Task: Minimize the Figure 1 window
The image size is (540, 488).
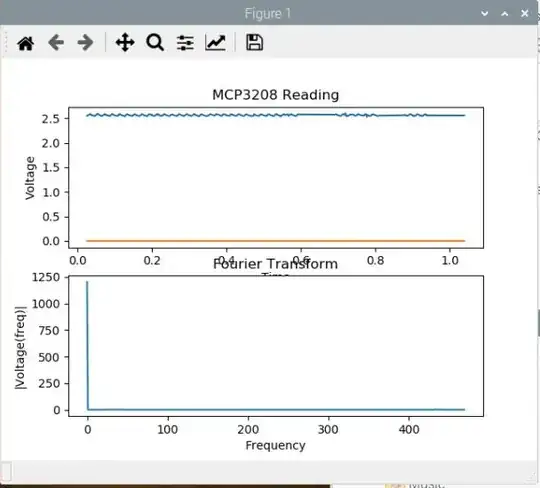Action: pyautogui.click(x=485, y=14)
